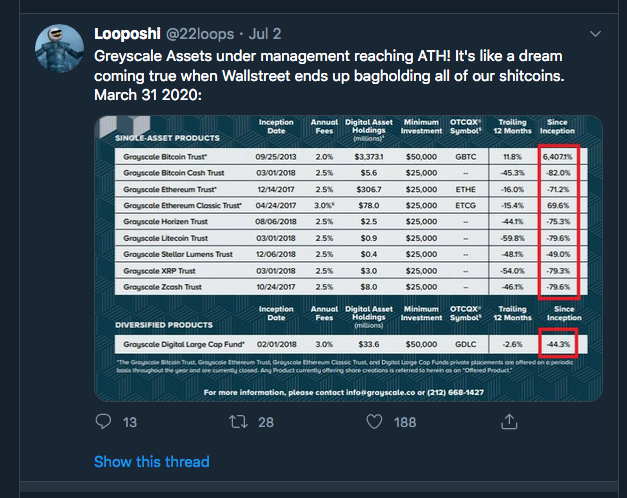Click the retweet count 28
627x498 pixels.
[266, 422]
